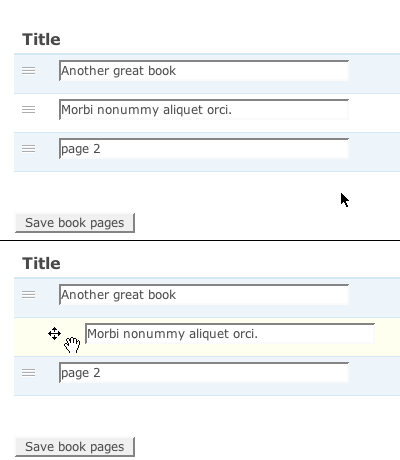Select the yellow highlighted row right of its text field
The width and height of the screenshot is (400, 460).
point(388,337)
